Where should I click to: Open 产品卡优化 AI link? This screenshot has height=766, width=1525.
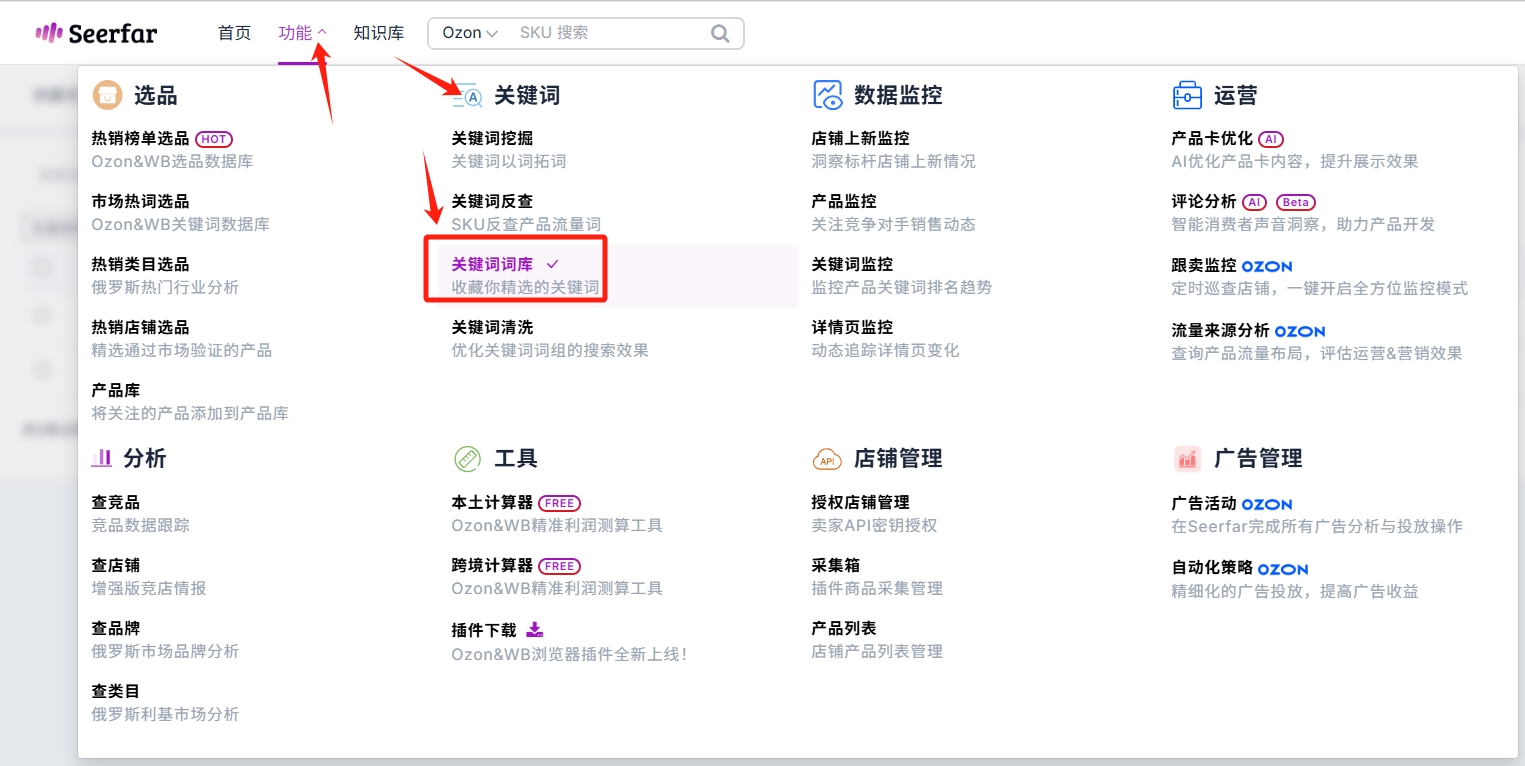point(1211,138)
